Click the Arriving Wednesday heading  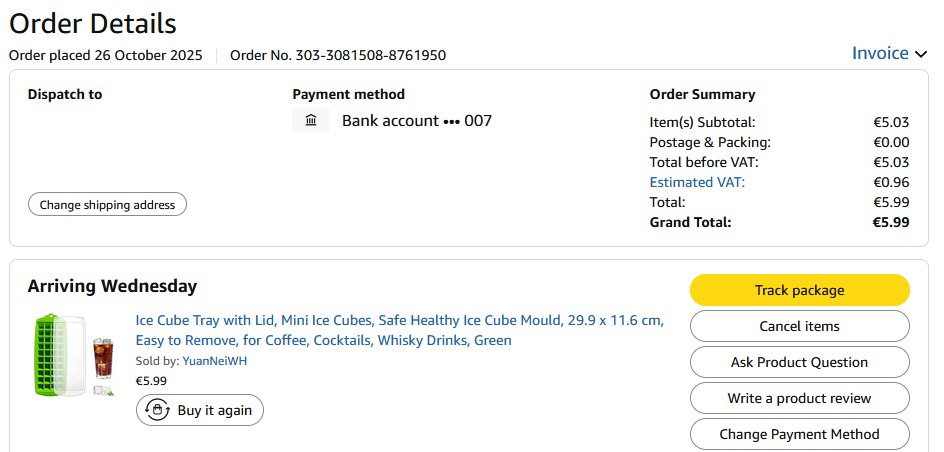coord(112,286)
